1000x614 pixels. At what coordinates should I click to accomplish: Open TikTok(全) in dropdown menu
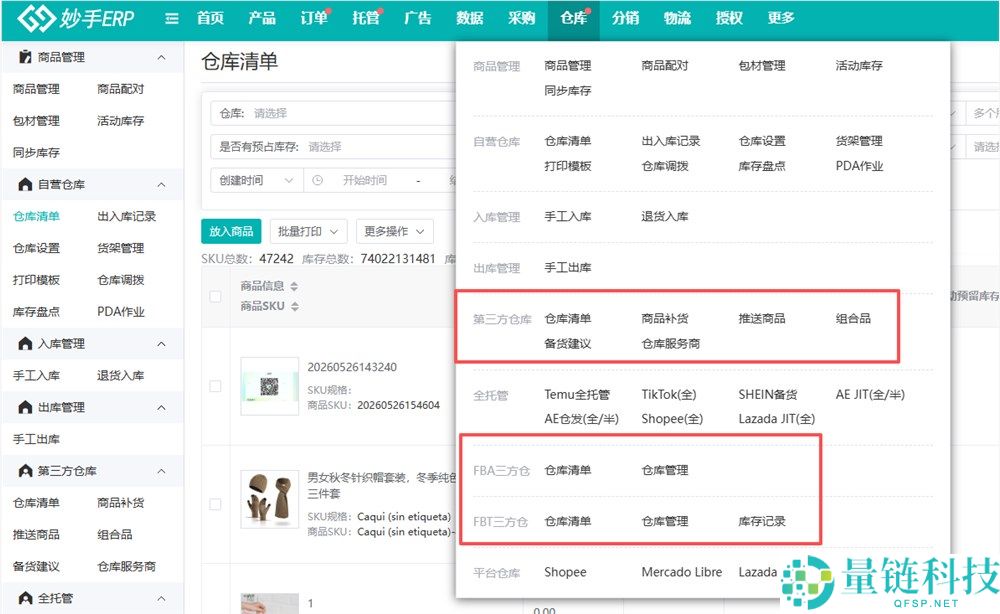pyautogui.click(x=669, y=395)
